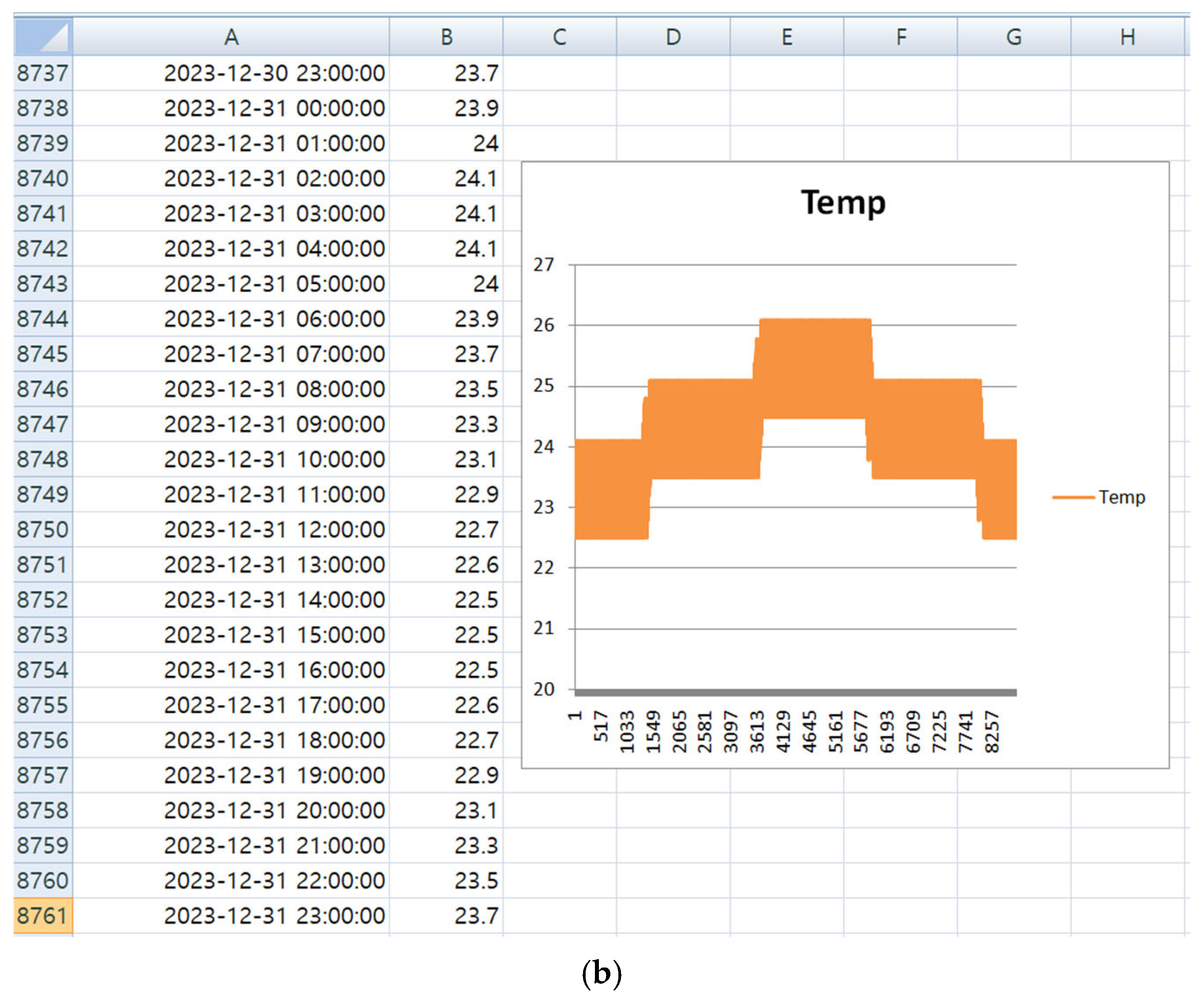Select row 8737 header

pos(43,73)
